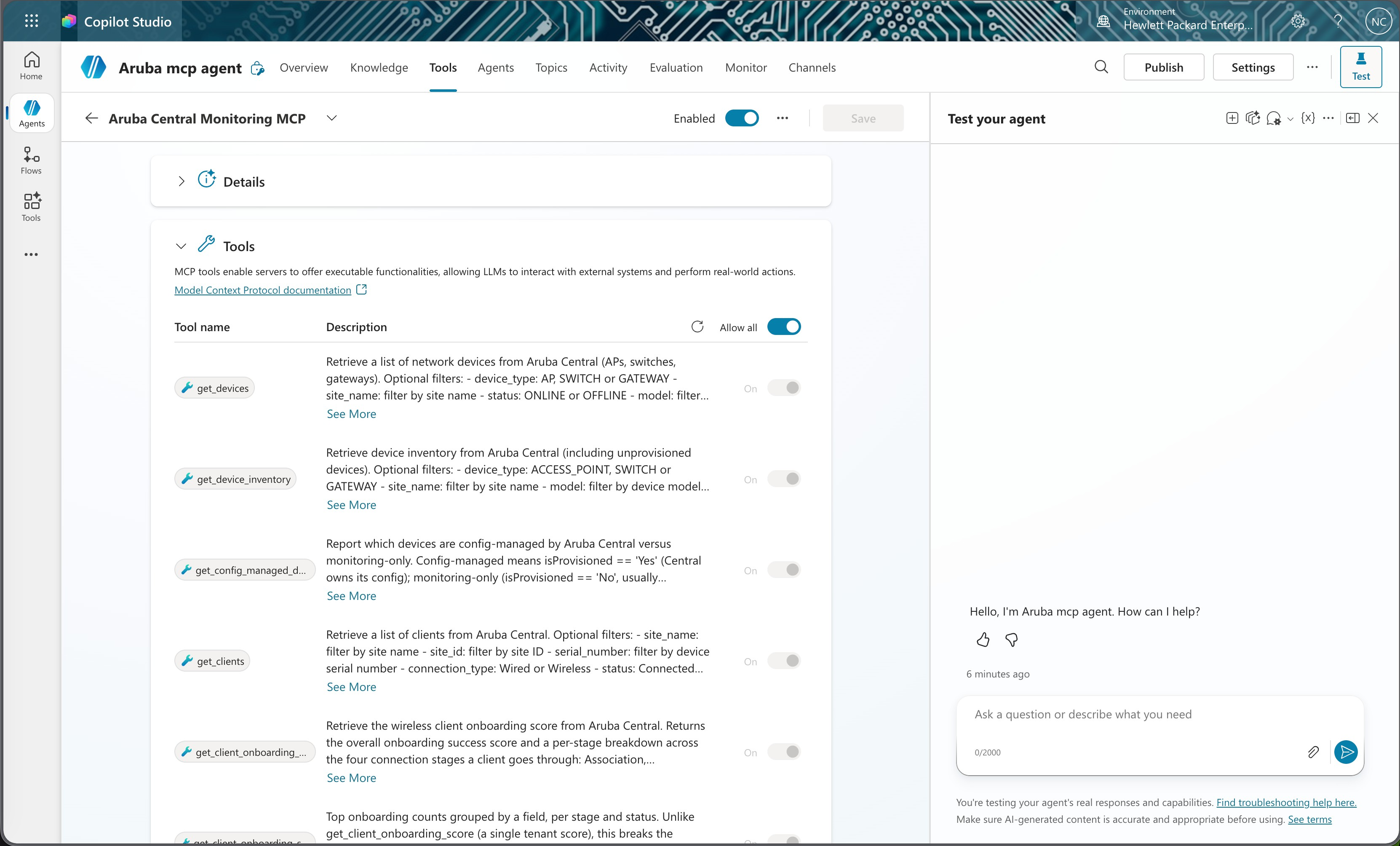Screen dimensions: 1400x846
Task: Collapse the Tools section chevron
Action: (x=181, y=246)
